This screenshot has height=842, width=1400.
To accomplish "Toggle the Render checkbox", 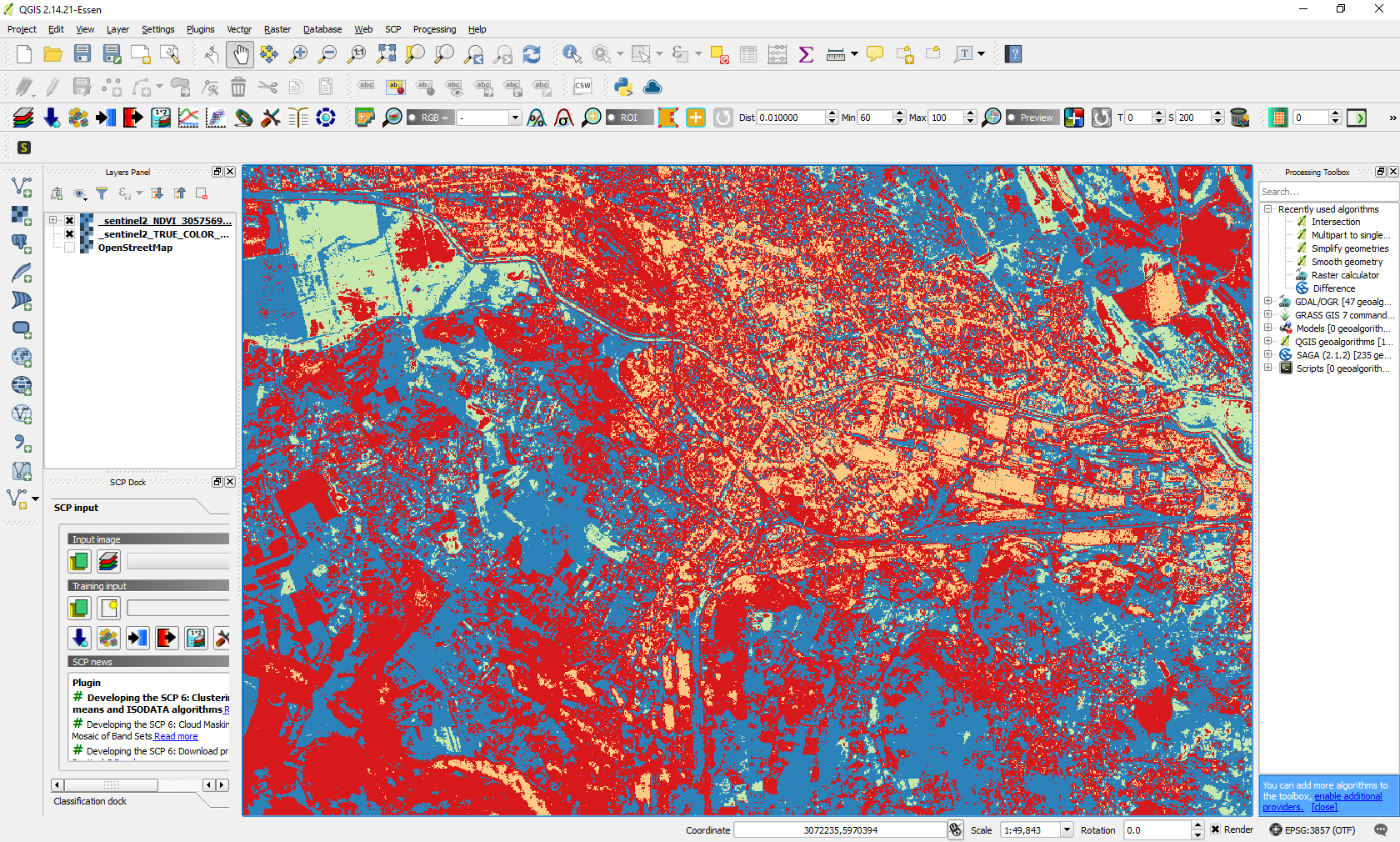I will click(x=1216, y=829).
